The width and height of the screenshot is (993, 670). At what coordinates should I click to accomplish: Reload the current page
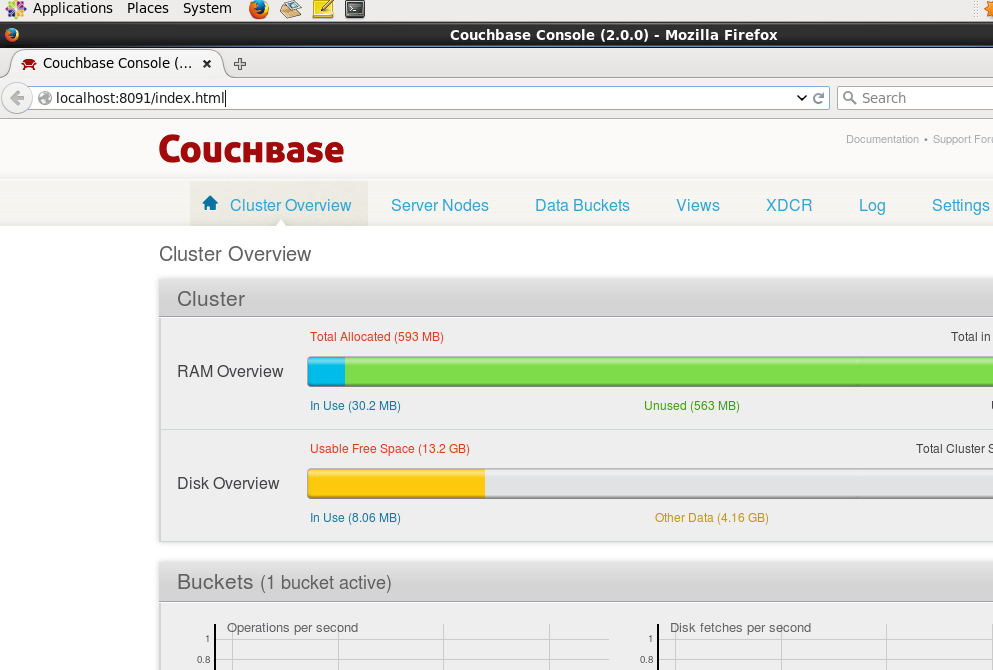(818, 98)
